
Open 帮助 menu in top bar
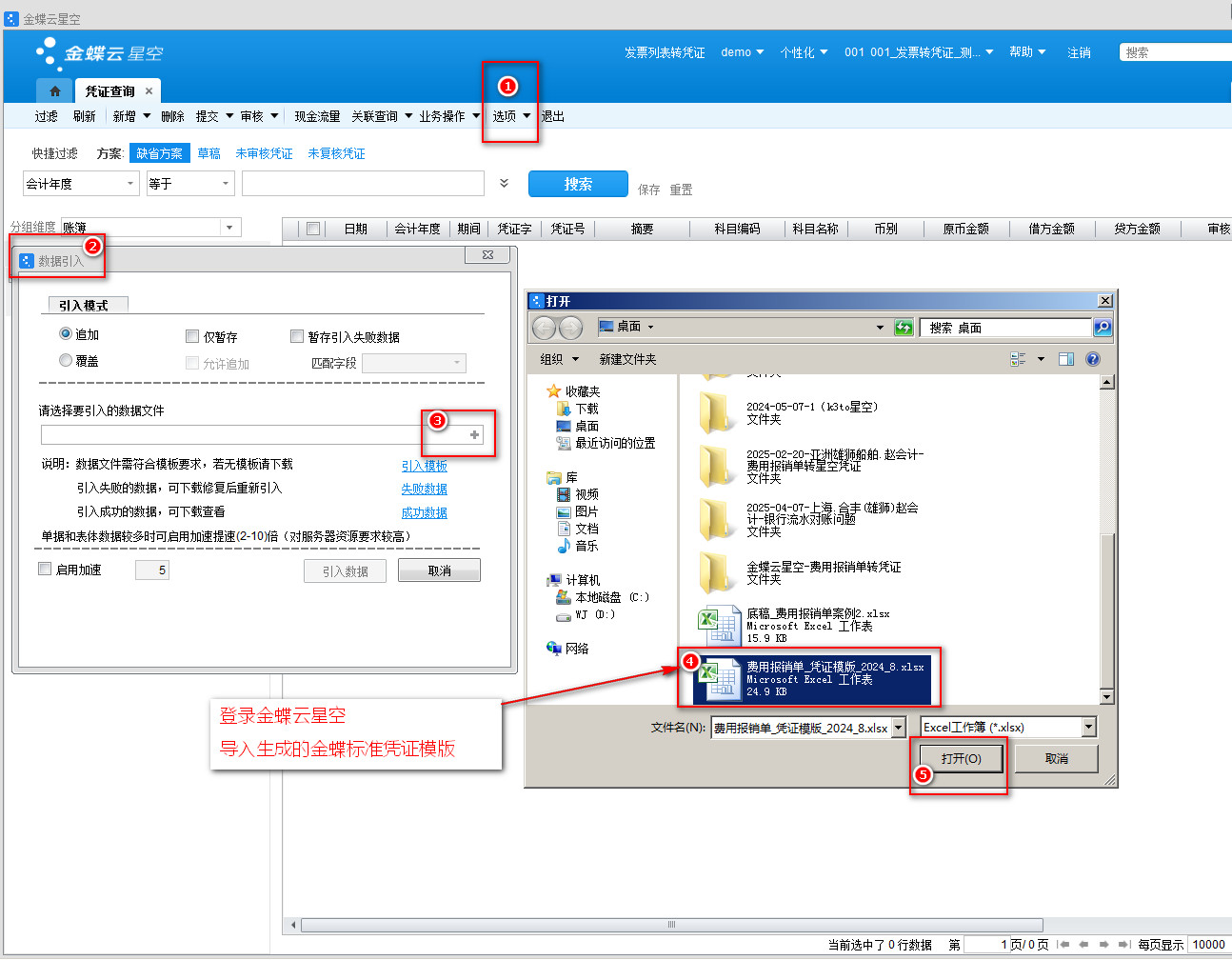click(x=1027, y=52)
